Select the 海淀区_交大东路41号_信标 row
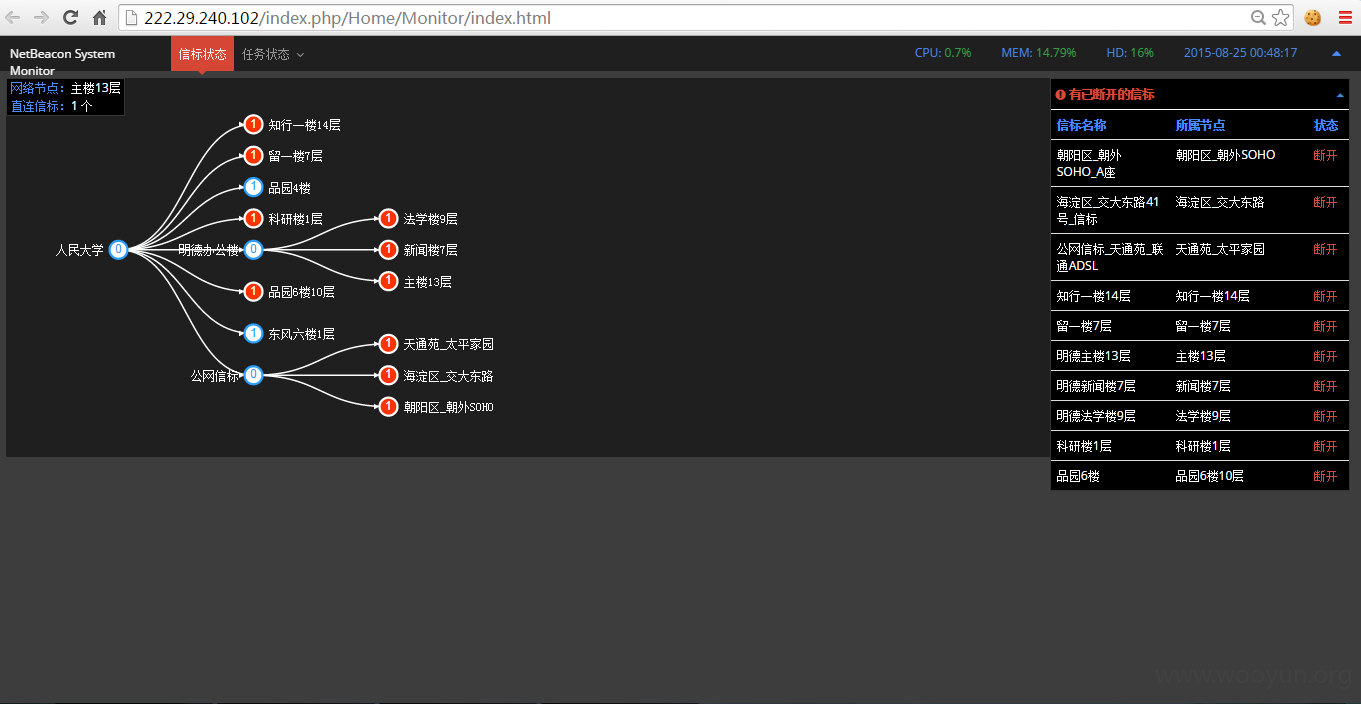This screenshot has height=704, width=1361. point(1200,210)
